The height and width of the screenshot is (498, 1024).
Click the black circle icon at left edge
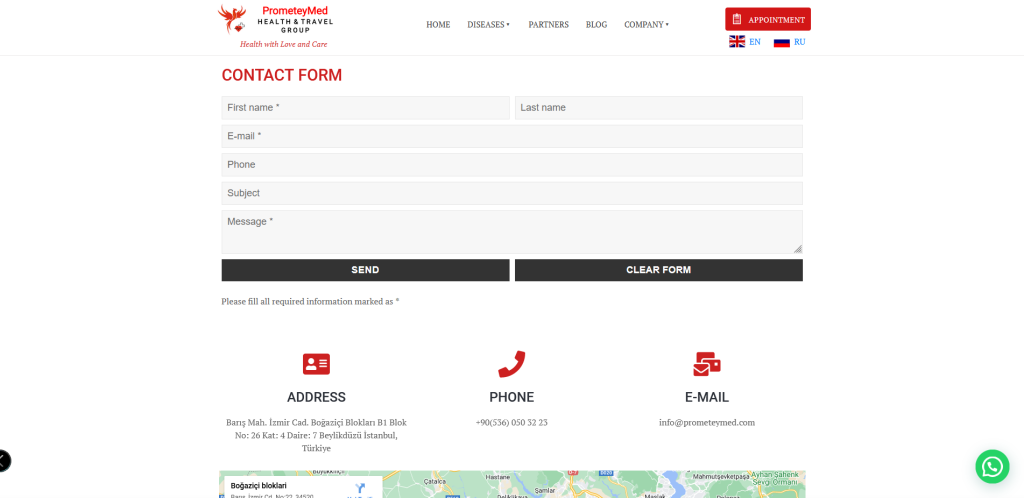3,460
